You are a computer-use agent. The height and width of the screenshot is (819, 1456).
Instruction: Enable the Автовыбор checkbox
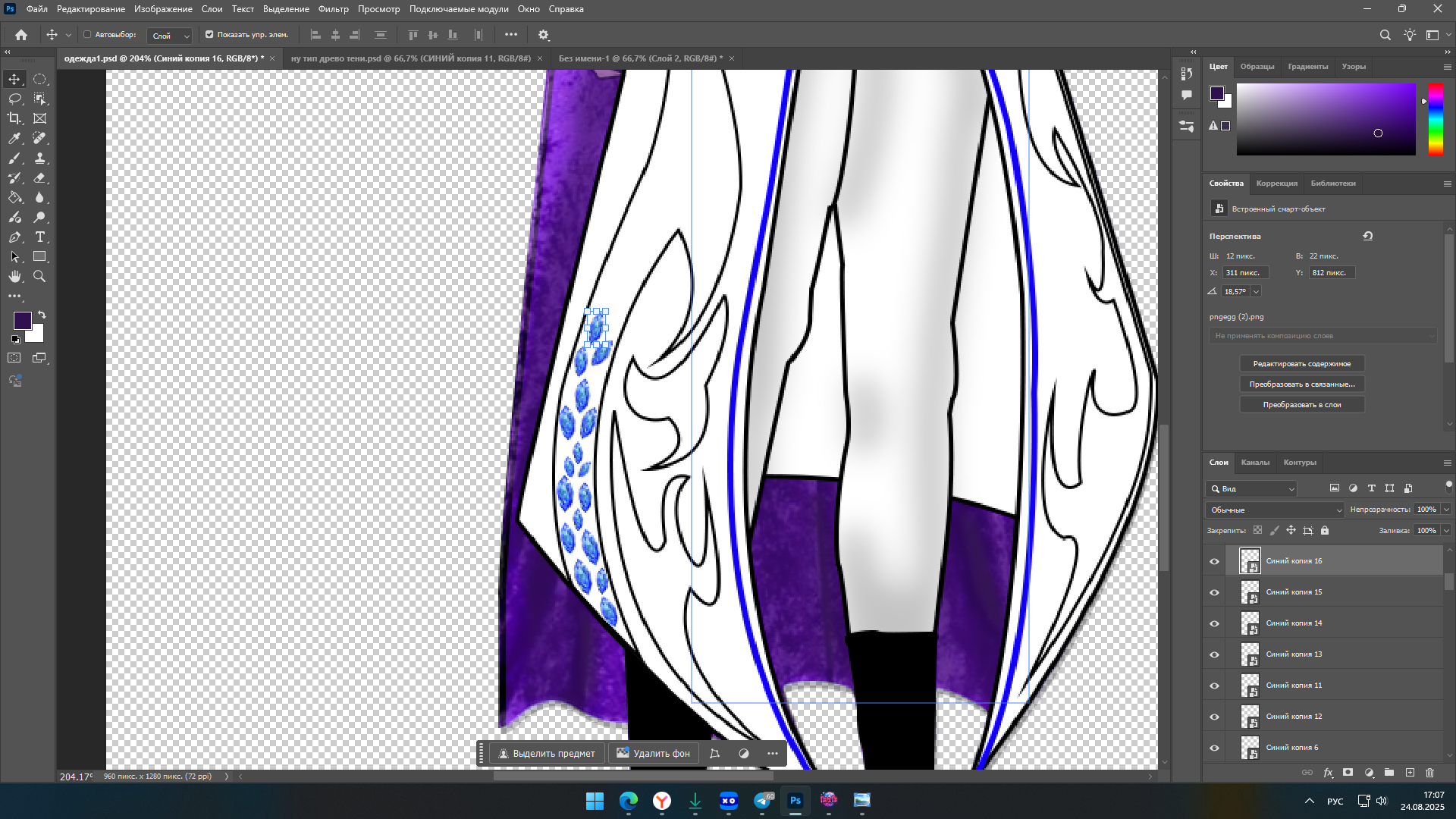point(87,34)
